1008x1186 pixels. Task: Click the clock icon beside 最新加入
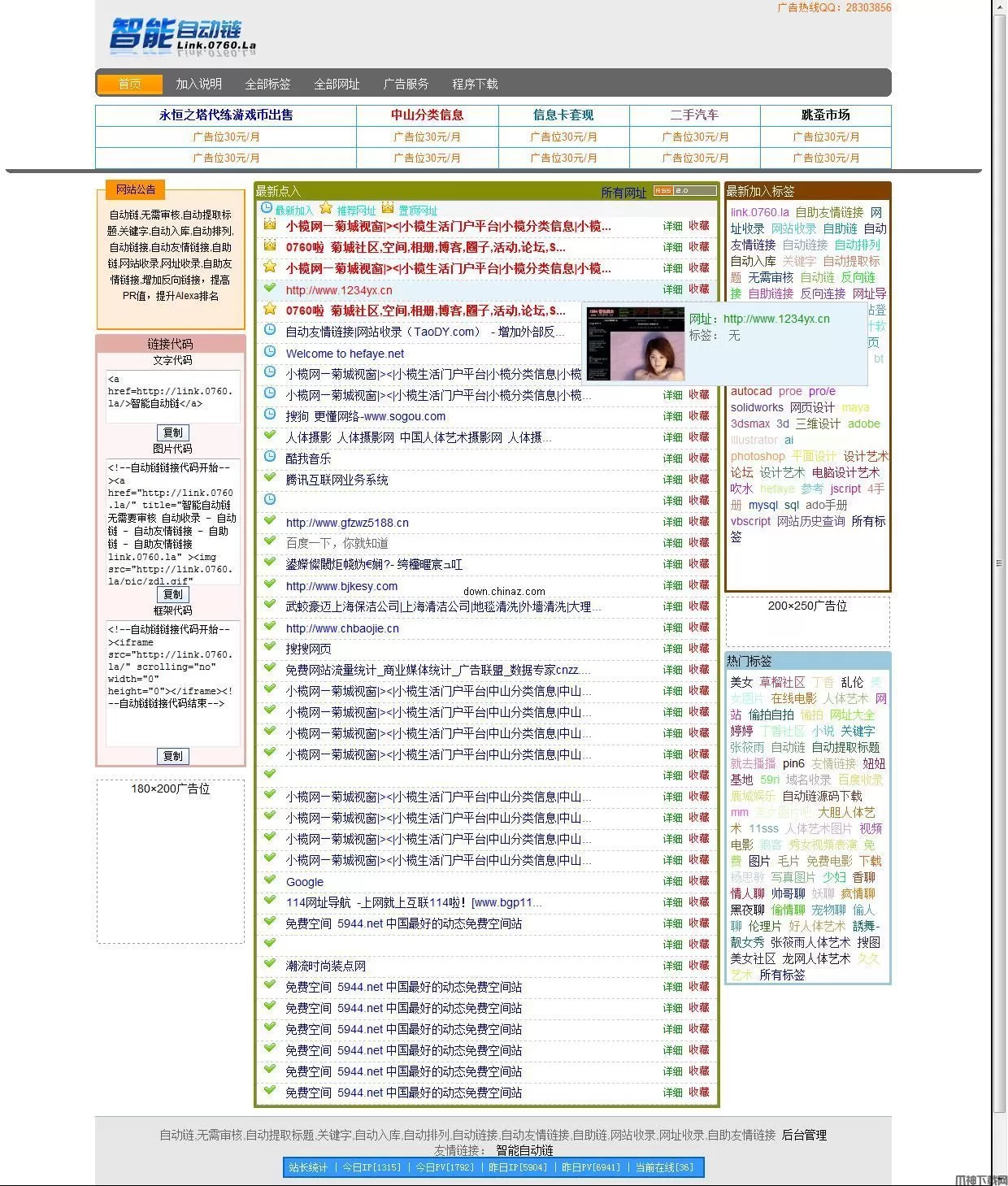[x=266, y=209]
